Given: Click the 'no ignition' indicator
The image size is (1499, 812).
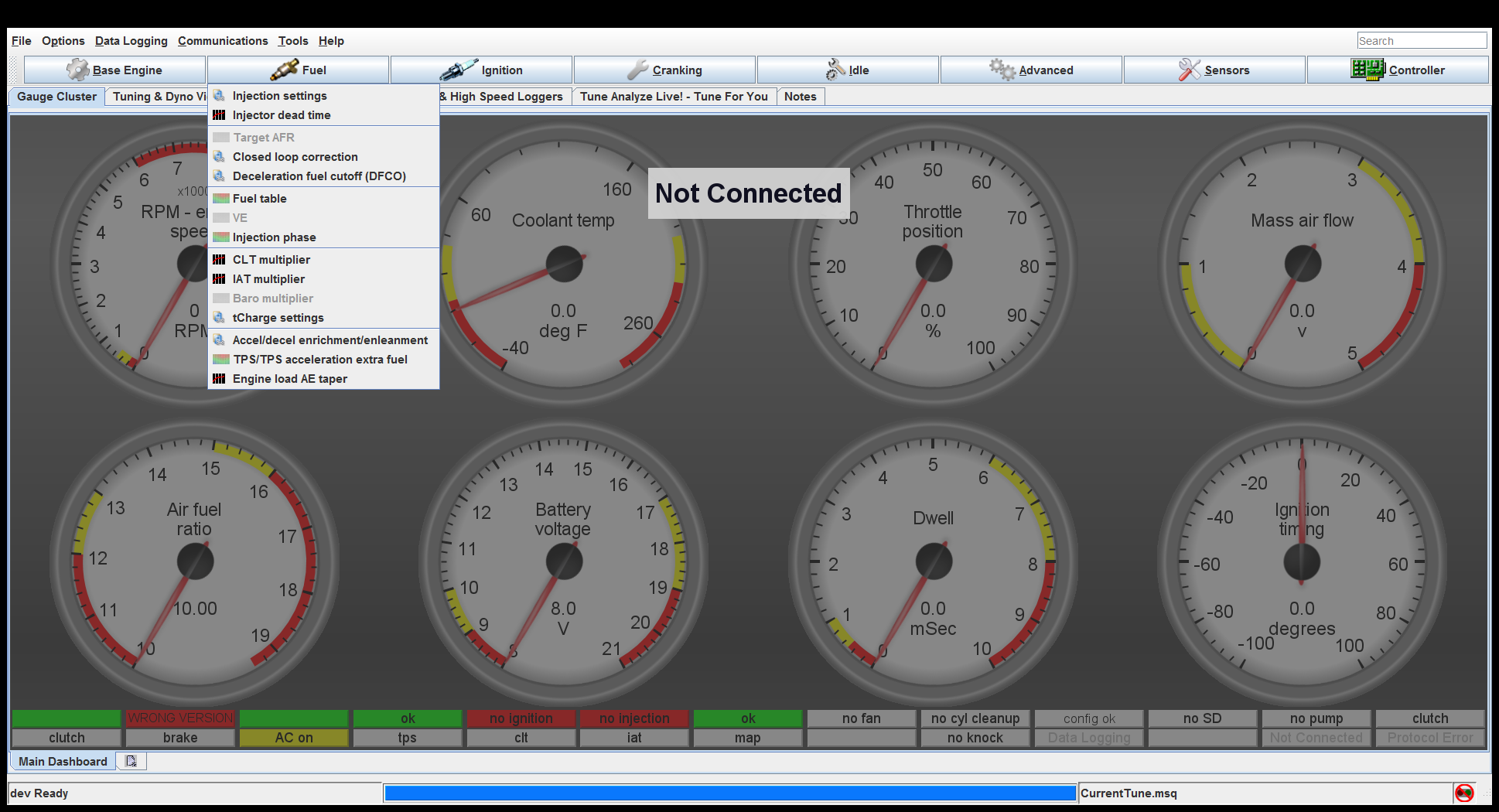Looking at the screenshot, I should (521, 718).
